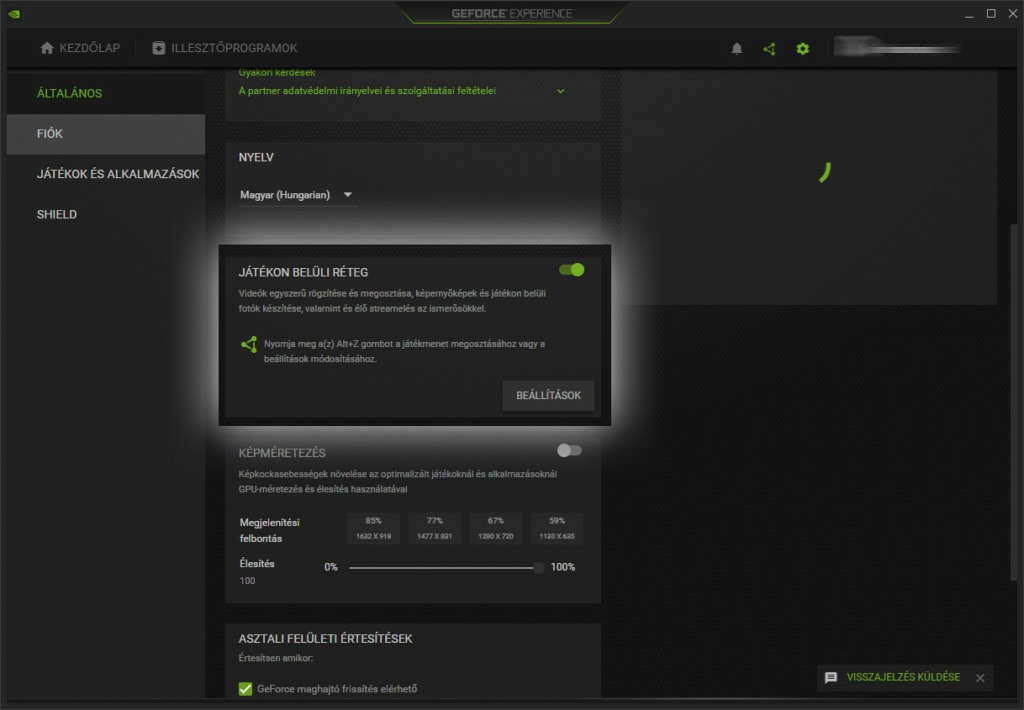This screenshot has height=710, width=1024.
Task: Click the Megjelenítési felbontás label
Action: [x=270, y=530]
